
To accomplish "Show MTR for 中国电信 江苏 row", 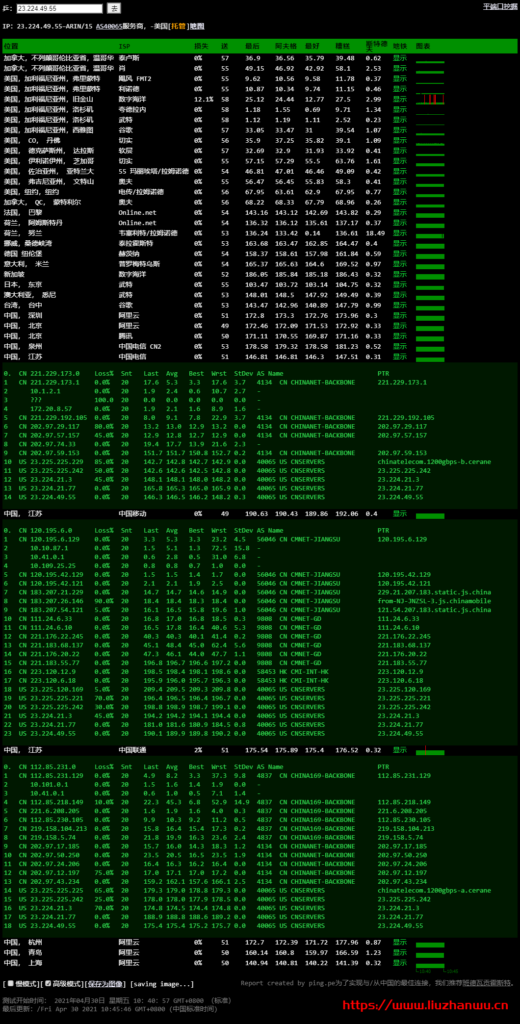I will [400, 357].
